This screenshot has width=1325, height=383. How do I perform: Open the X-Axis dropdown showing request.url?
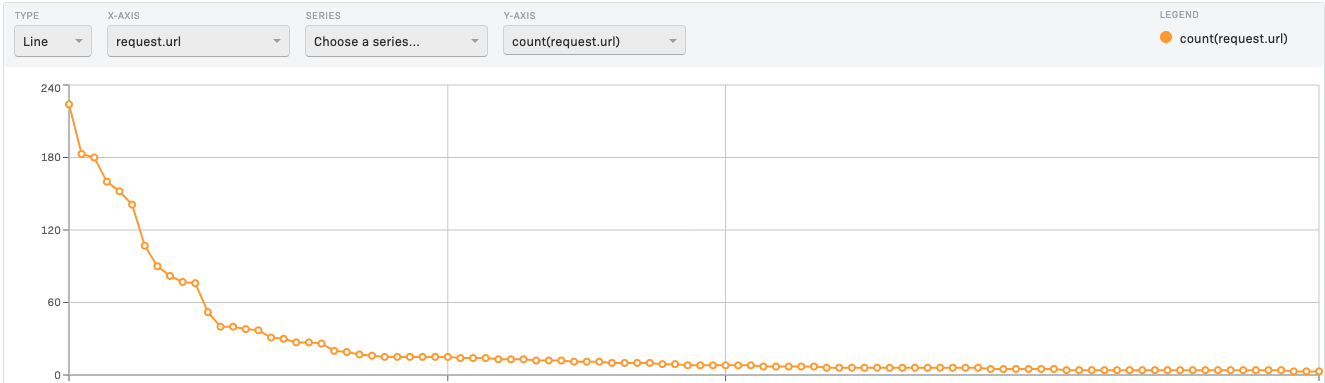[198, 41]
